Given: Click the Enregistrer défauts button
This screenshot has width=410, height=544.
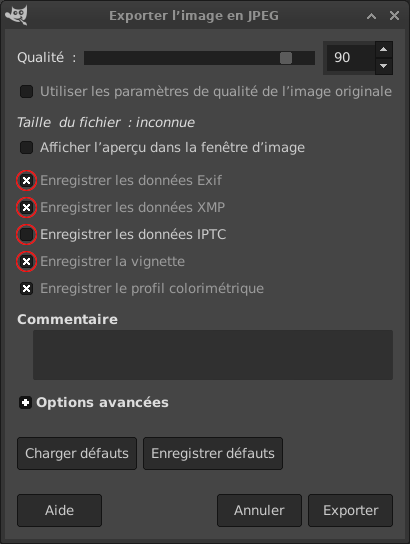Looking at the screenshot, I should coord(213,453).
